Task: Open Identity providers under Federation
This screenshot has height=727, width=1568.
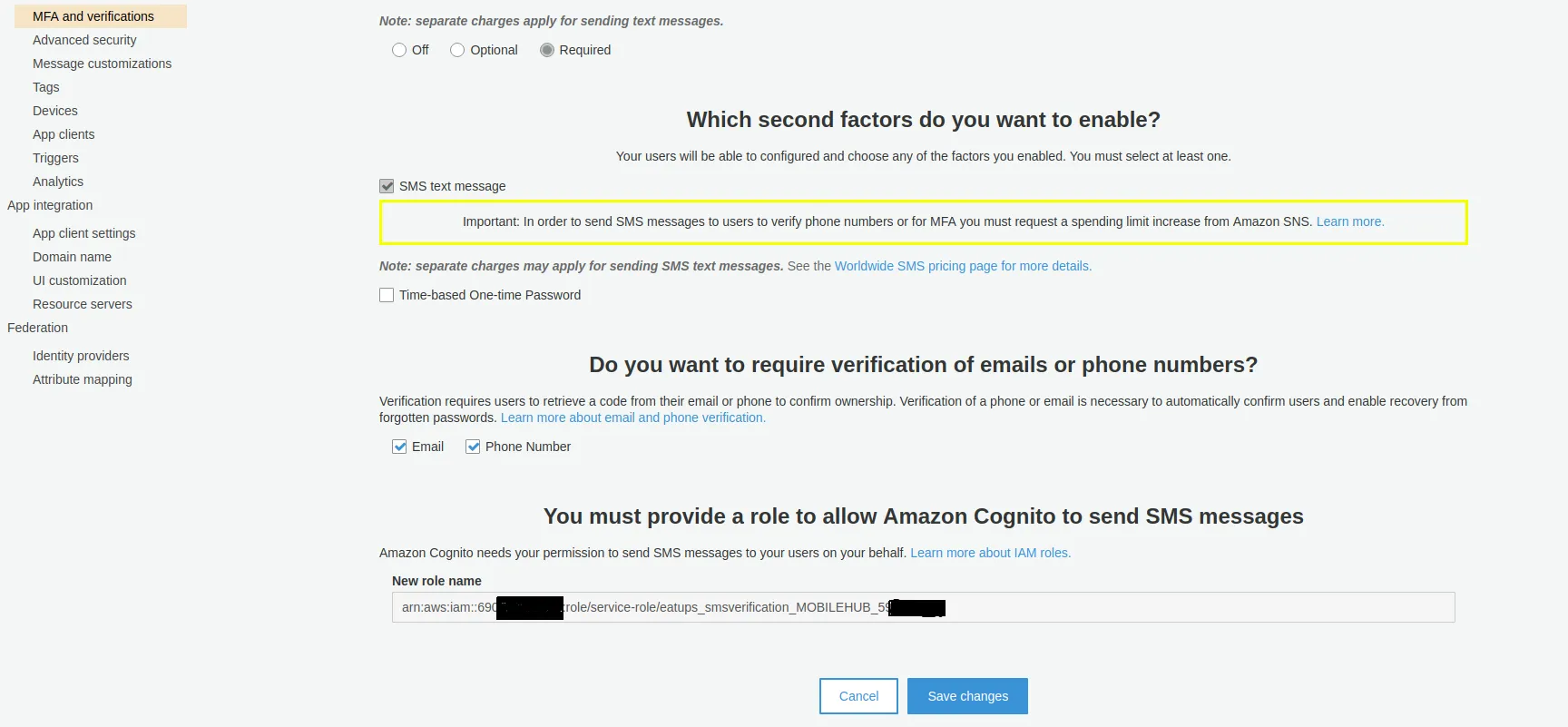Action: coord(81,356)
